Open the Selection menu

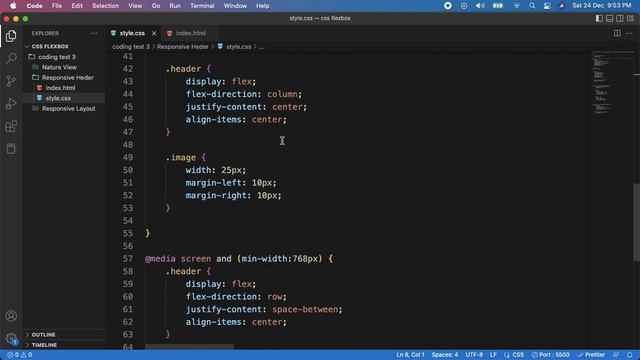click(105, 6)
